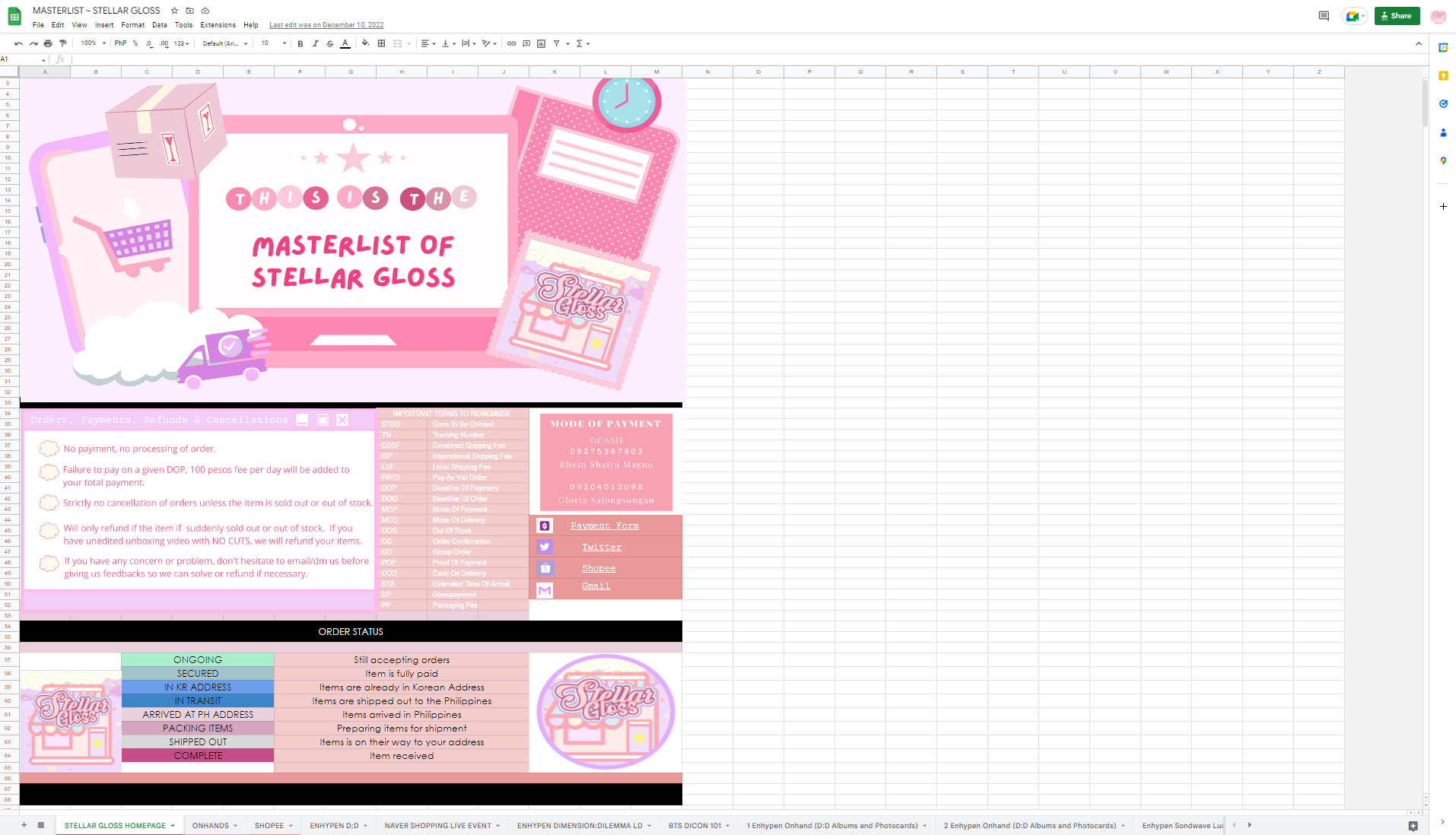Image resolution: width=1456 pixels, height=835 pixels.
Task: Toggle italic formatting
Action: tap(315, 43)
